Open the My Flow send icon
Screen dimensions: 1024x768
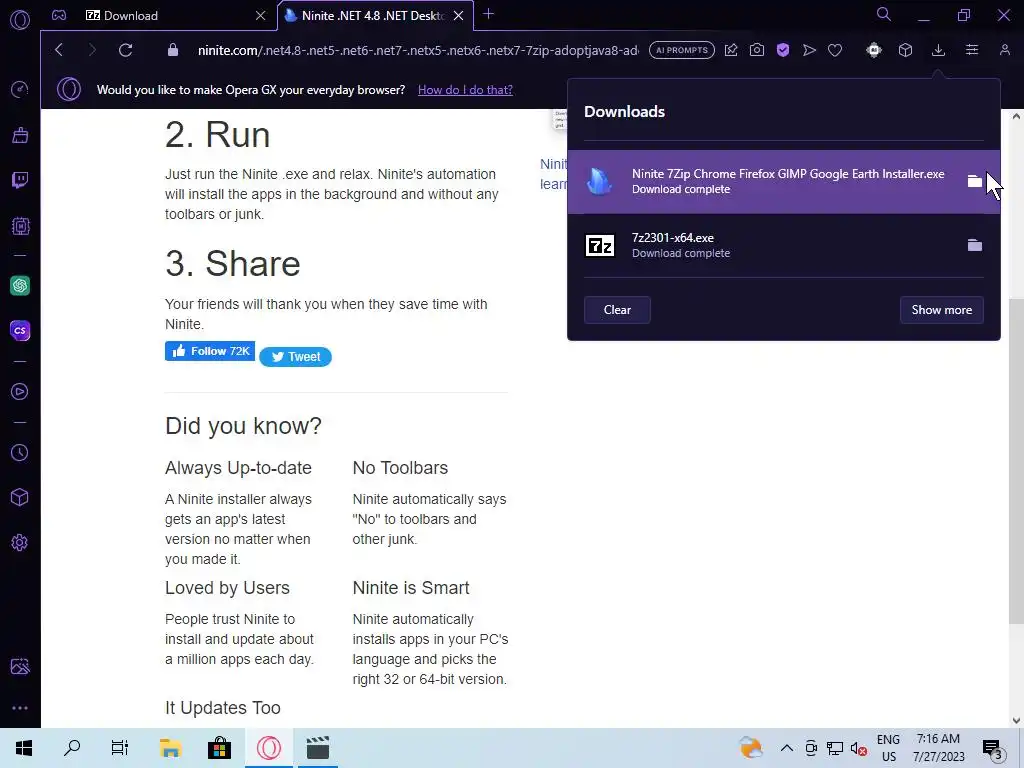[809, 50]
